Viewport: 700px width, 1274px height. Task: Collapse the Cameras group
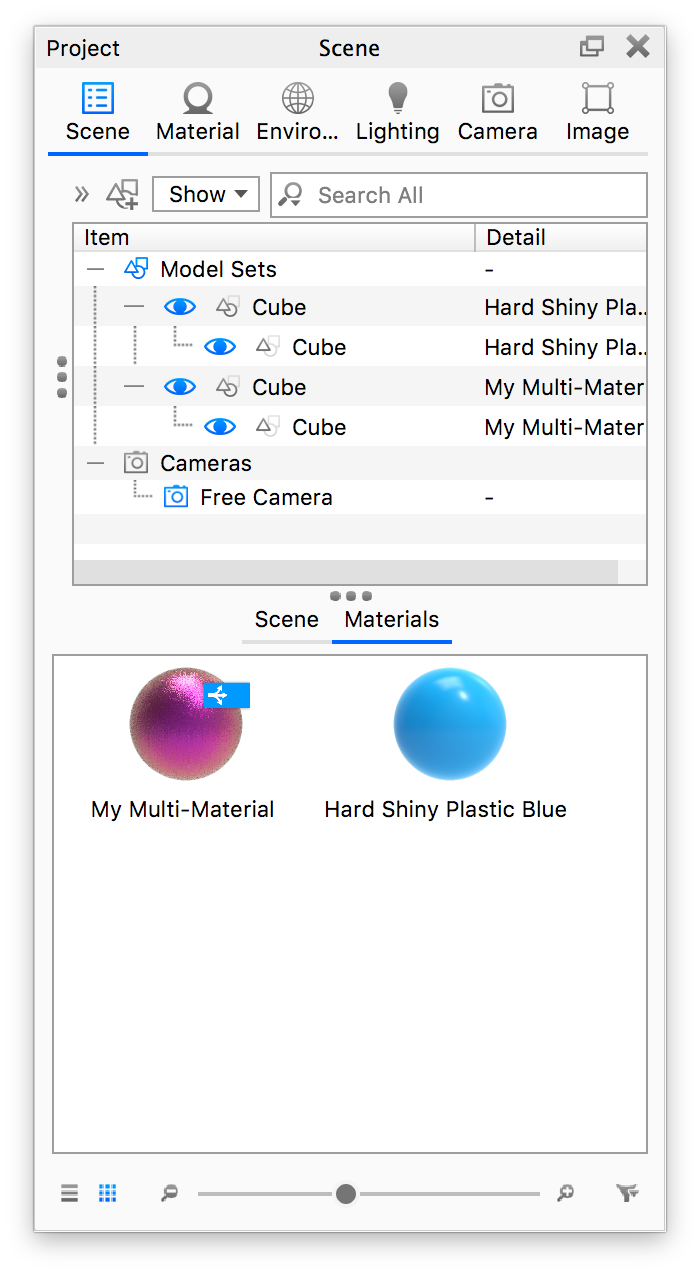pos(96,462)
